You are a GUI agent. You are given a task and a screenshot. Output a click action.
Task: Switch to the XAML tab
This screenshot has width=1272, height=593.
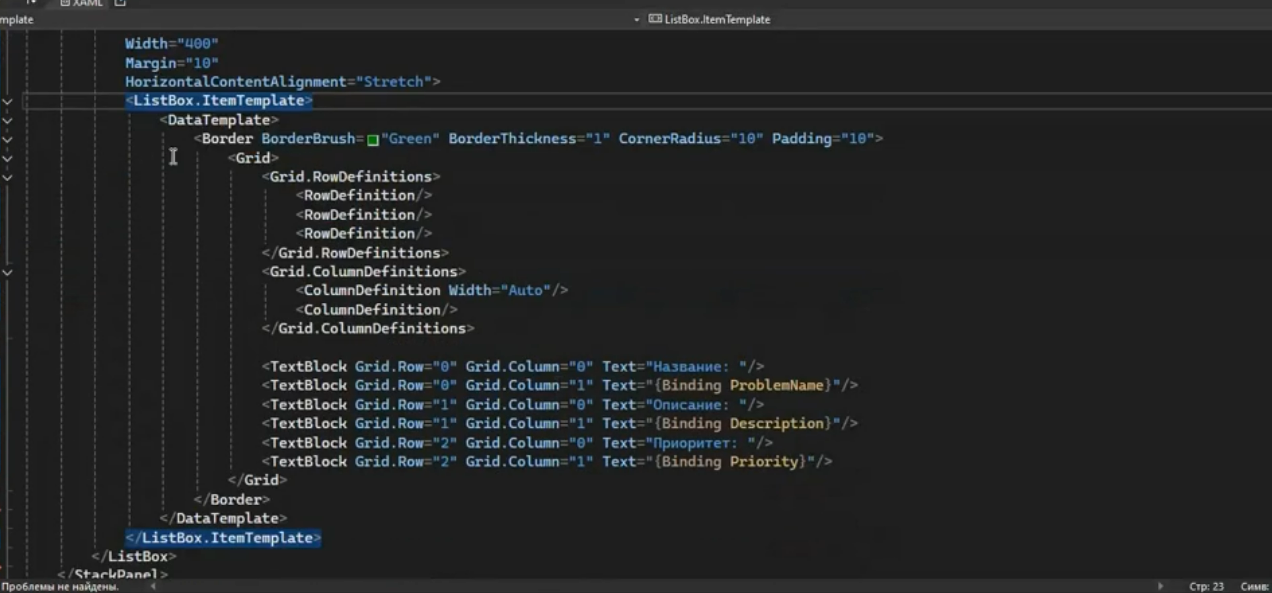point(81,4)
